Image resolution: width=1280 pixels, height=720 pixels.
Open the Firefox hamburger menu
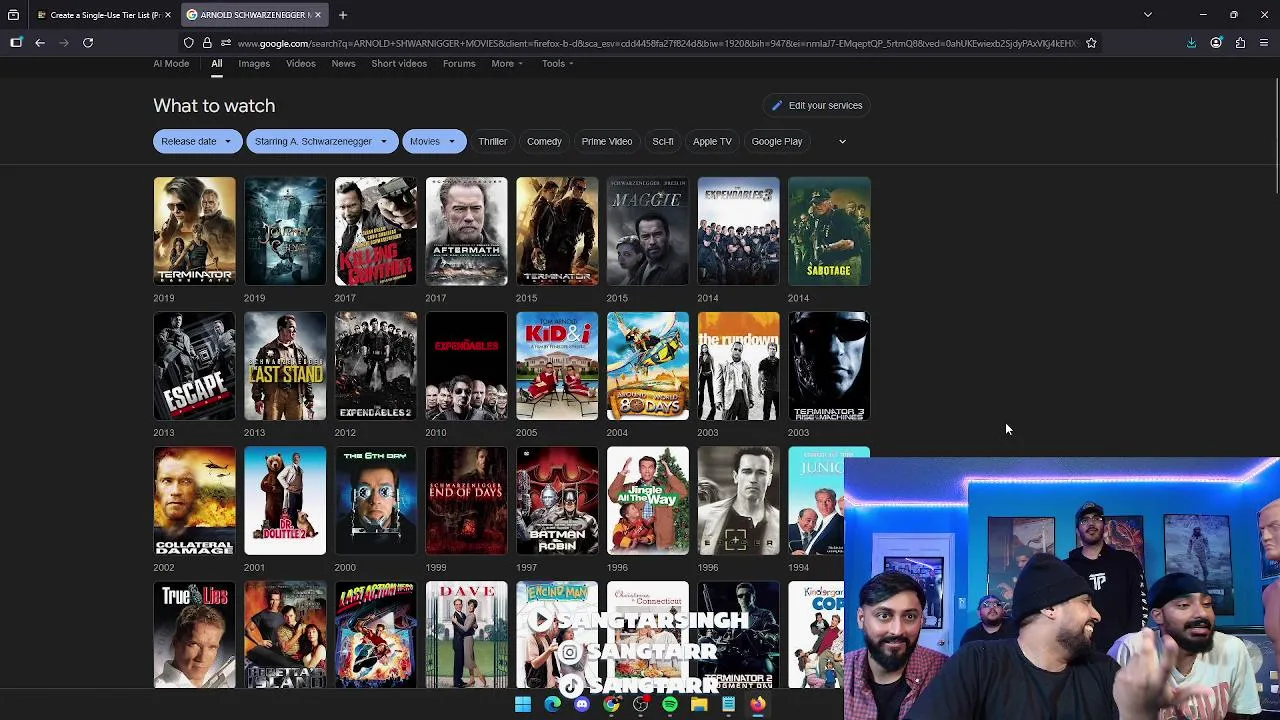click(x=1264, y=43)
